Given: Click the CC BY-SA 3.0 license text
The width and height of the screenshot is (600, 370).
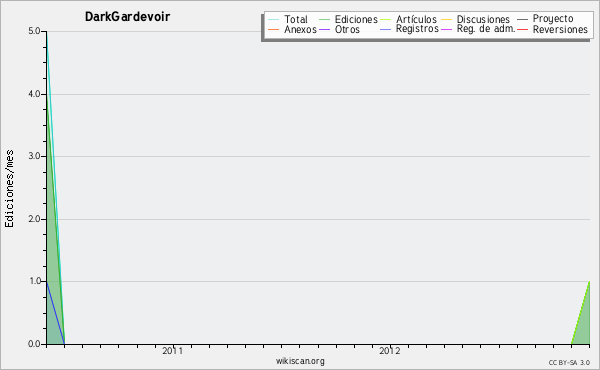Looking at the screenshot, I should point(569,362).
